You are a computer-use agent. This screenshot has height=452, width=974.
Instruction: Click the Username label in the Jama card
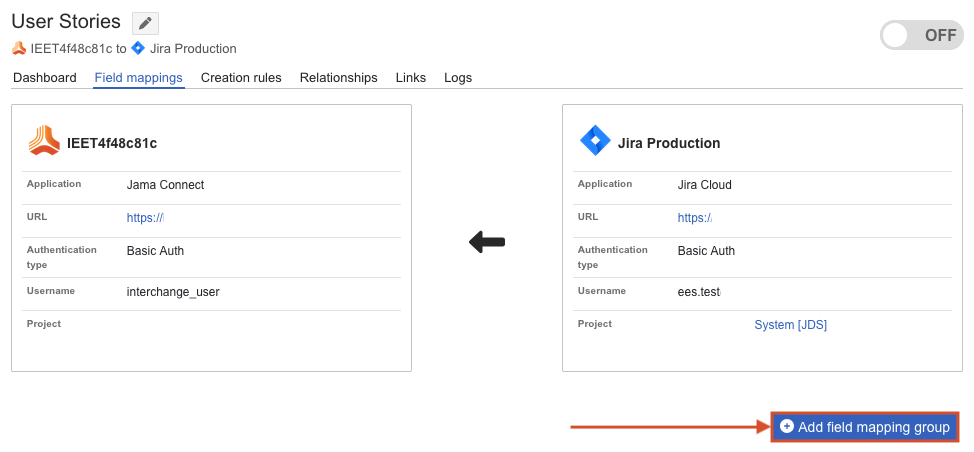click(51, 291)
